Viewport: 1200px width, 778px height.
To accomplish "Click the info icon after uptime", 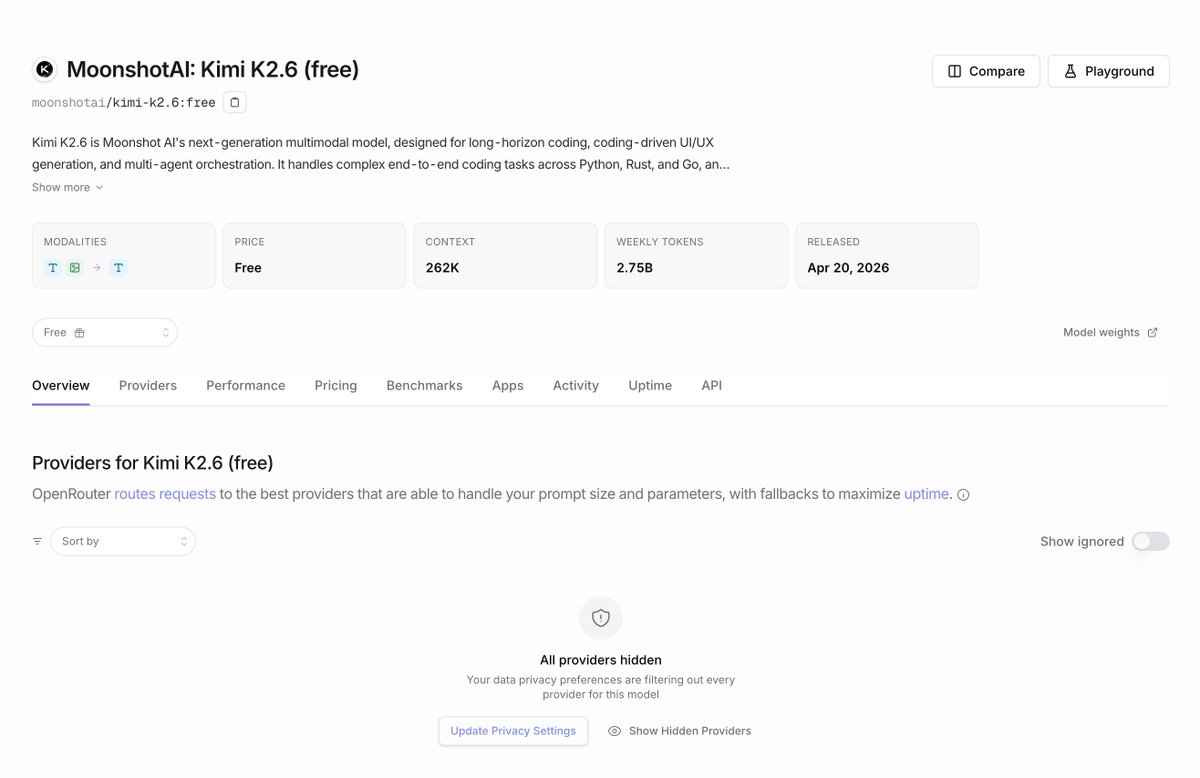I will click(x=963, y=494).
